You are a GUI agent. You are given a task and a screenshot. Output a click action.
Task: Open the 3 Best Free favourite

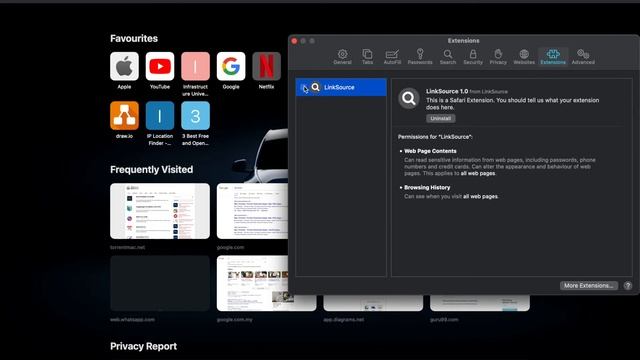click(196, 116)
